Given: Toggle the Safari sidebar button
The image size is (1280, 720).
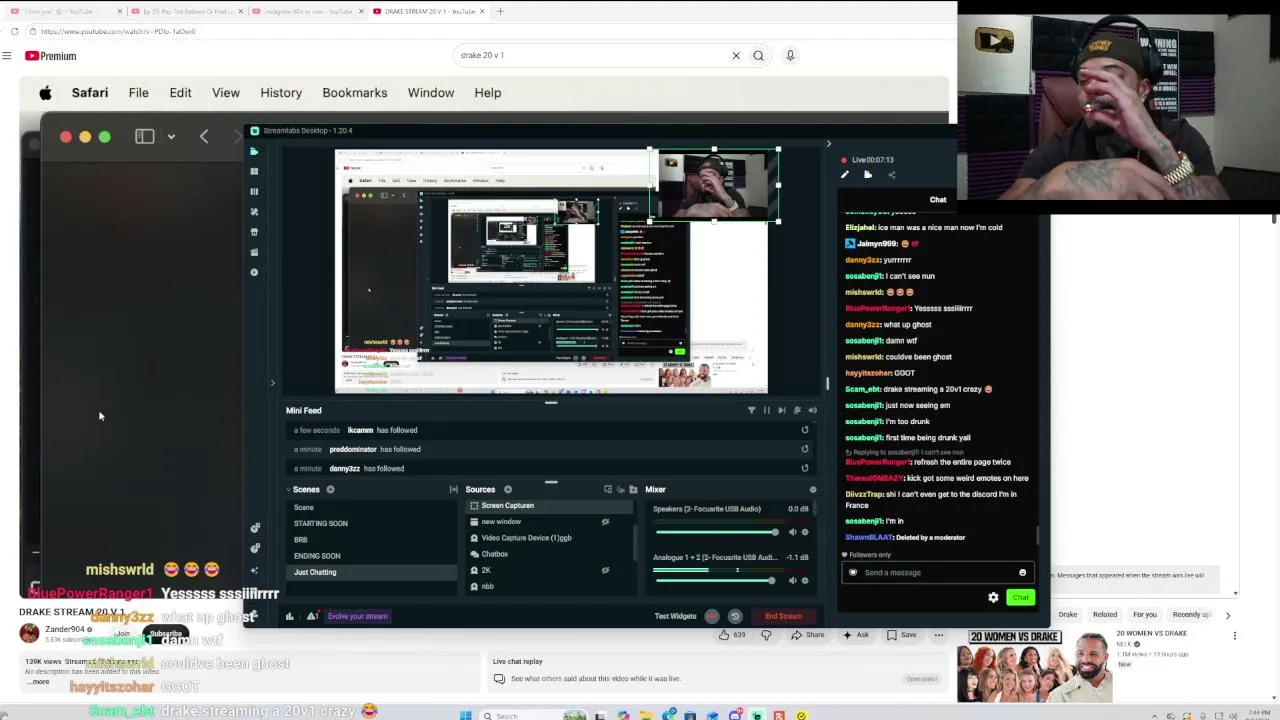Looking at the screenshot, I should pos(144,136).
